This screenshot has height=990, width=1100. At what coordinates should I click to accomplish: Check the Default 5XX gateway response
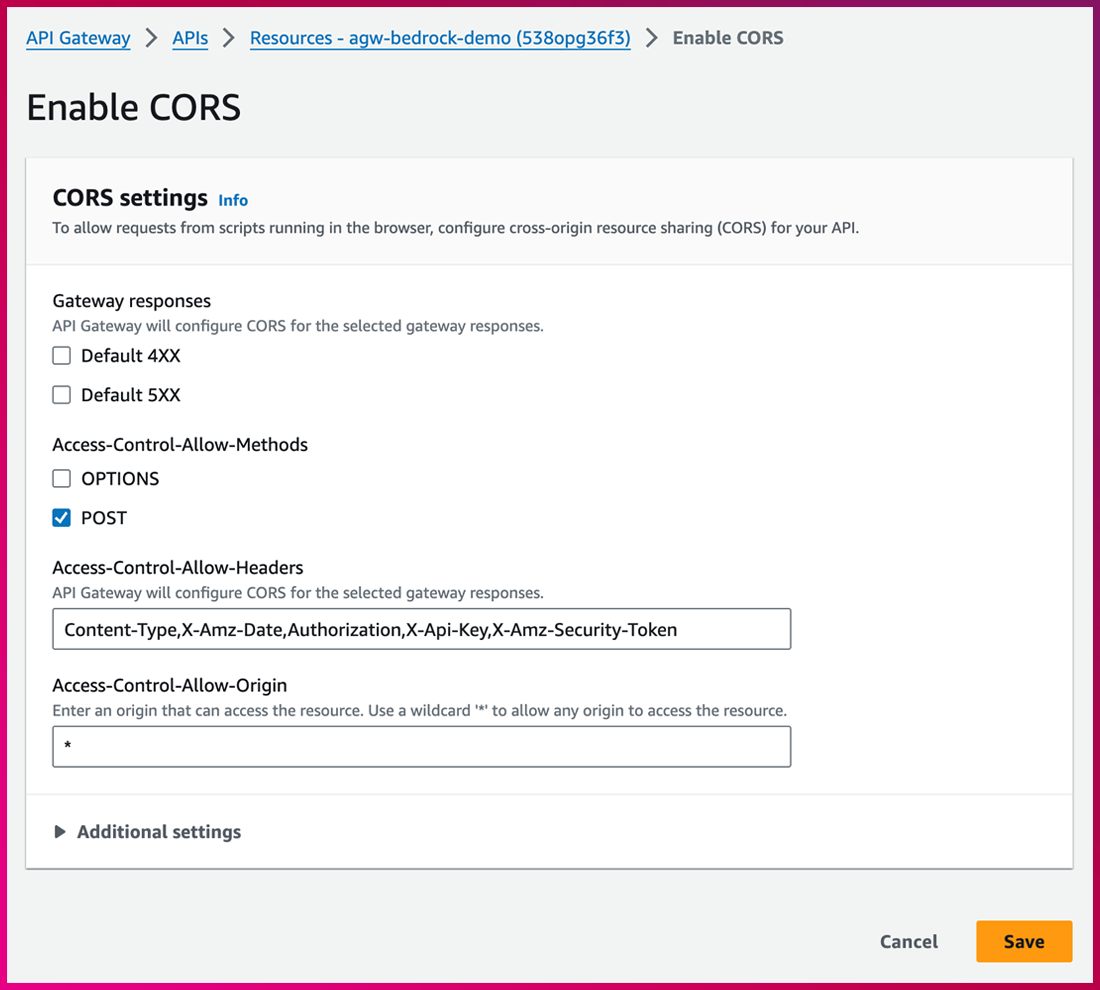tap(62, 395)
